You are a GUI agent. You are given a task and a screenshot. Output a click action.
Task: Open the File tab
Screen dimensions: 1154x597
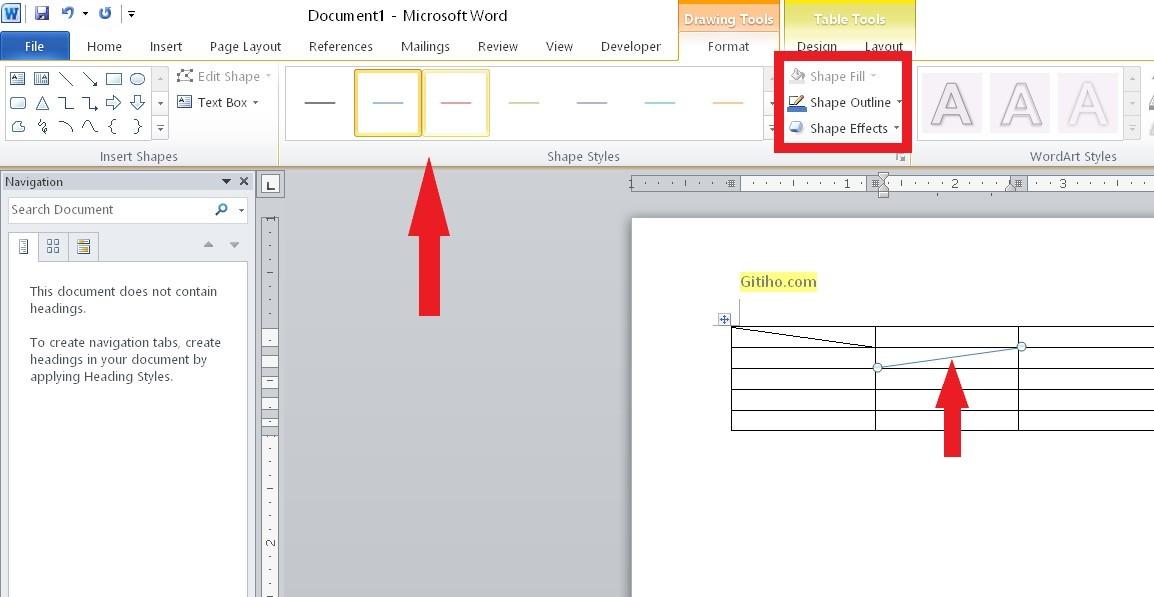coord(35,46)
